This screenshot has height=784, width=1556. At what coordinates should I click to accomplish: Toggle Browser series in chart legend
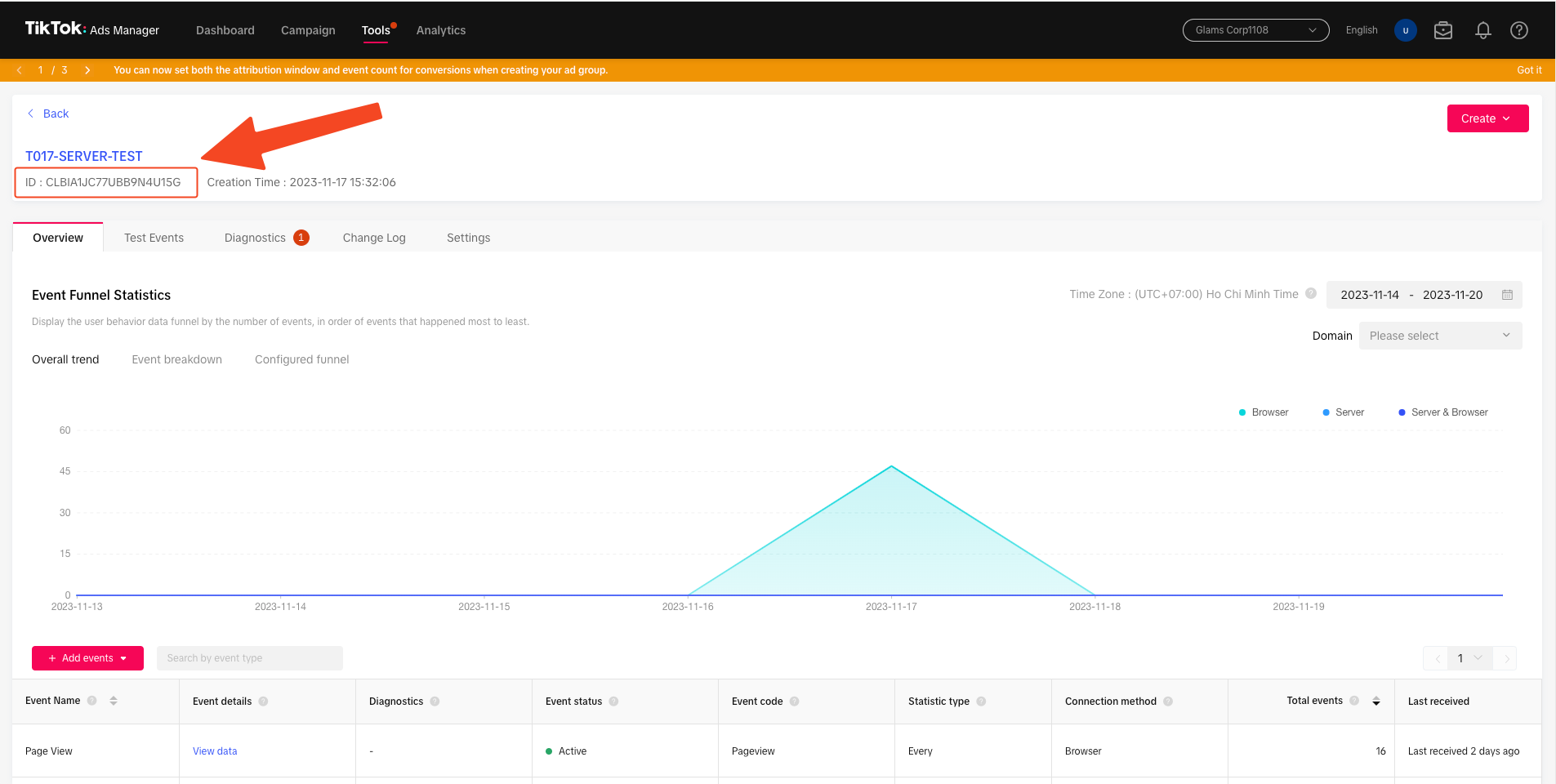(1264, 412)
